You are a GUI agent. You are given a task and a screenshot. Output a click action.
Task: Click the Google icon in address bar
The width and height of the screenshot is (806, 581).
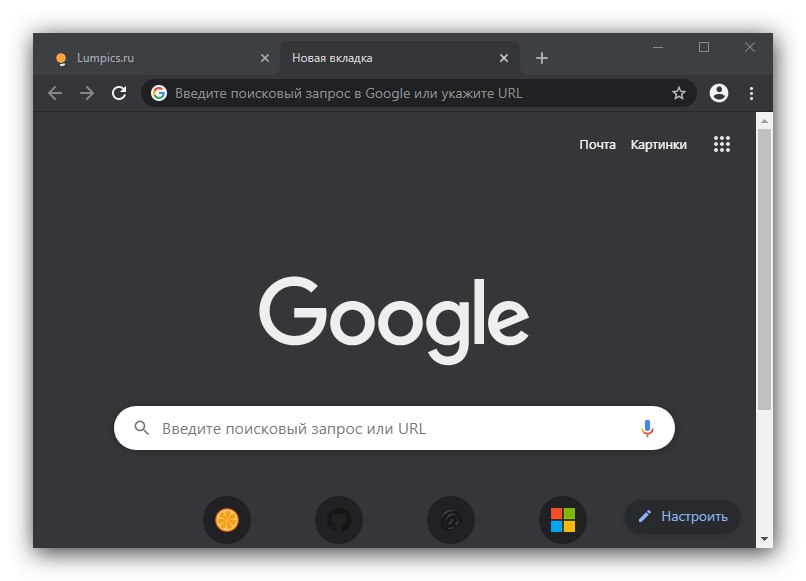(159, 93)
